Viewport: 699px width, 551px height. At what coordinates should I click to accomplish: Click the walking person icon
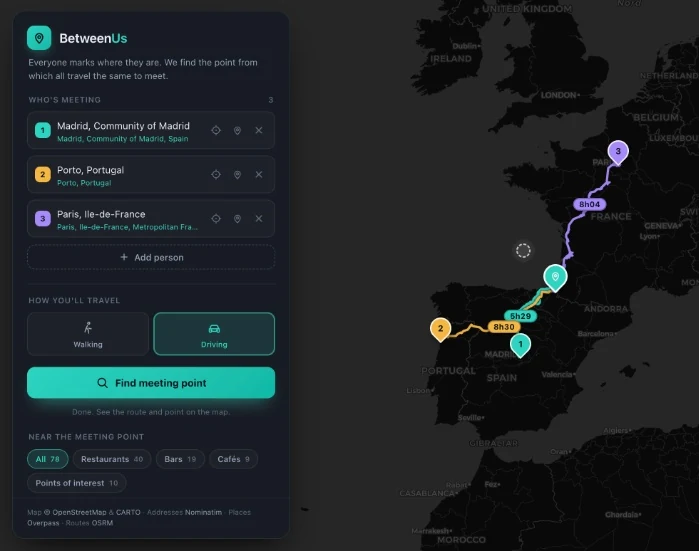tap(88, 328)
